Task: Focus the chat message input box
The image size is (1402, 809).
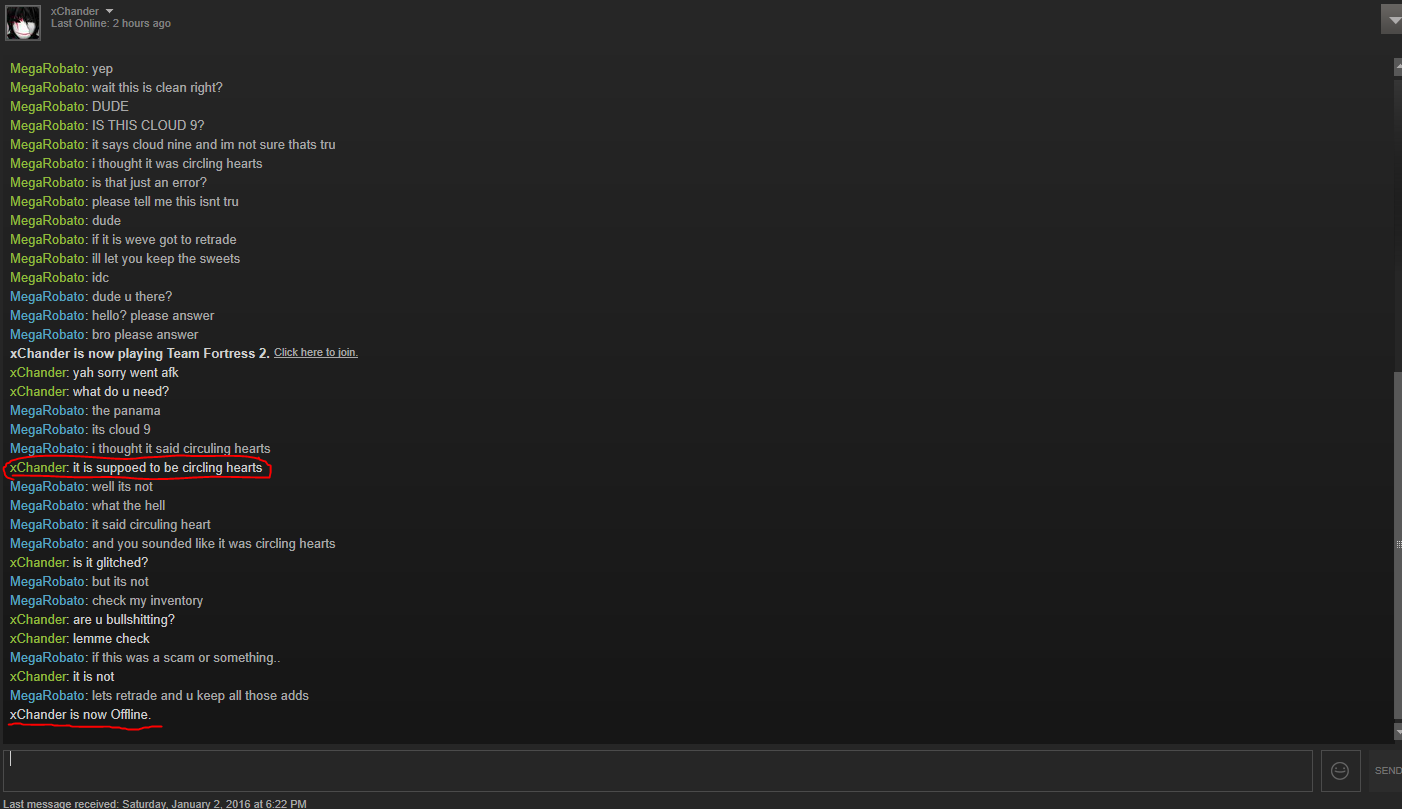Action: (658, 771)
